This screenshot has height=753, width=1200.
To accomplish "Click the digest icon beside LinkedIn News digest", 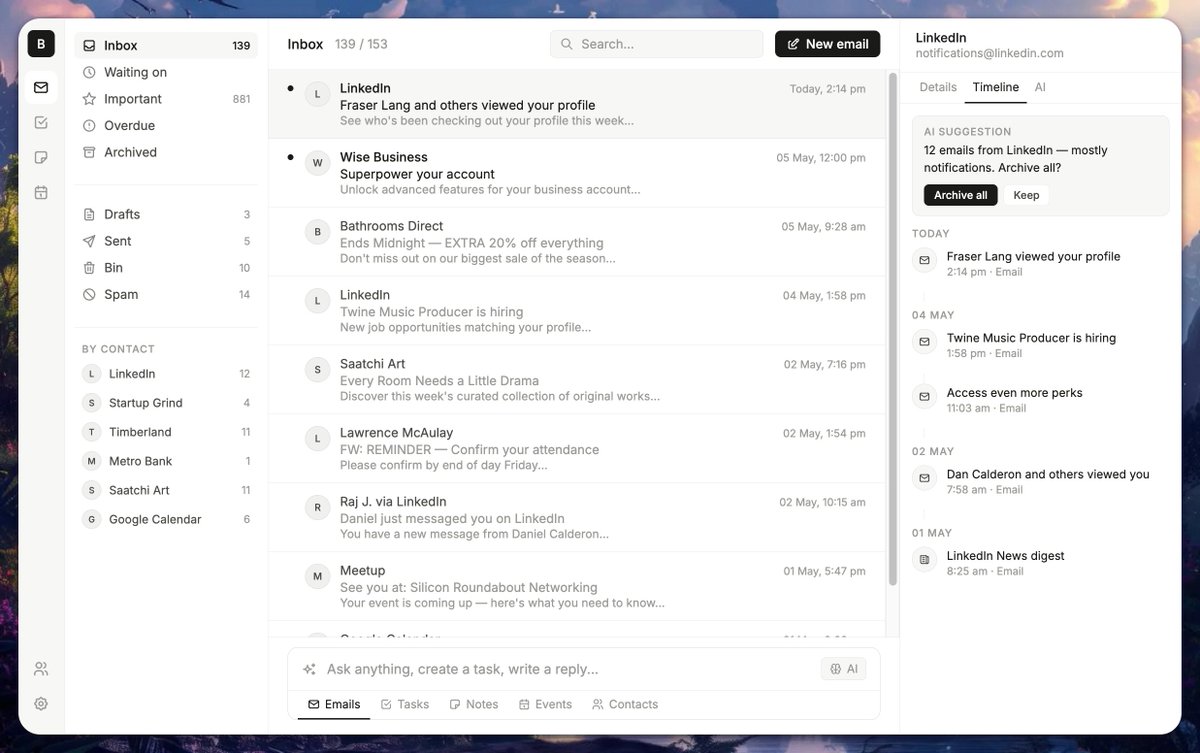I will (x=924, y=559).
